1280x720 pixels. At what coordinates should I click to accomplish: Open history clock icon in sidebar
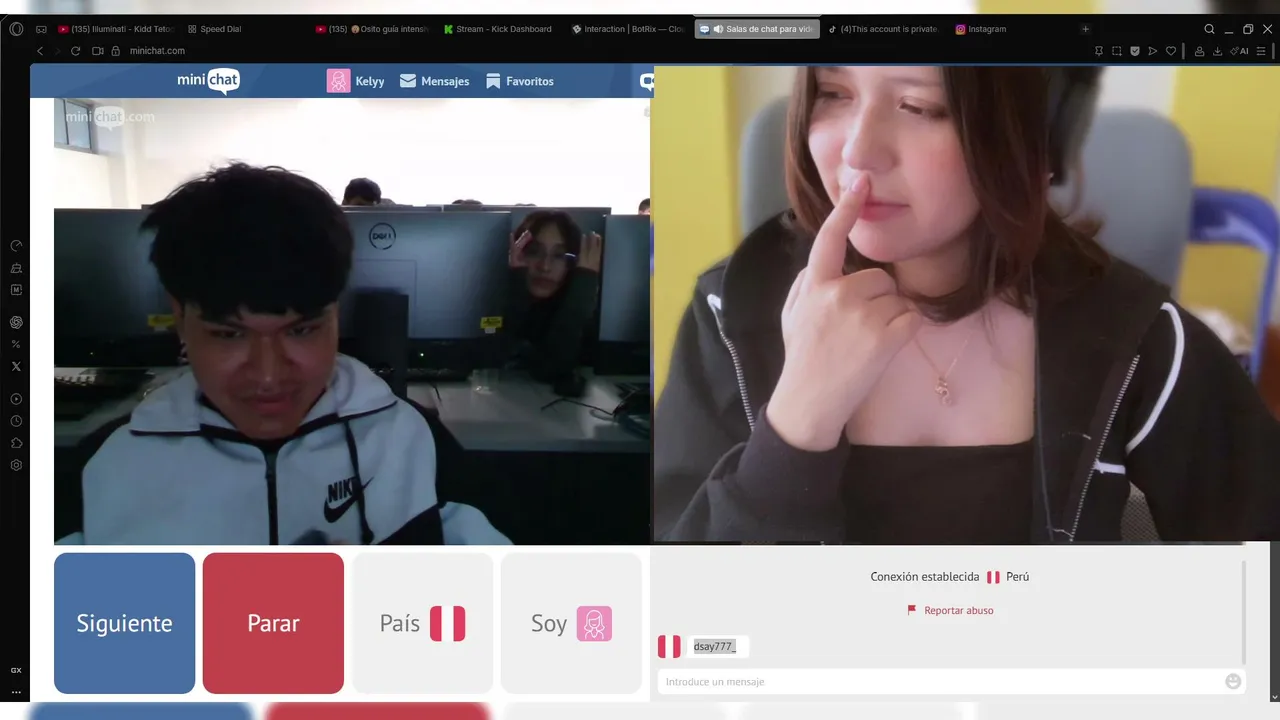point(16,421)
